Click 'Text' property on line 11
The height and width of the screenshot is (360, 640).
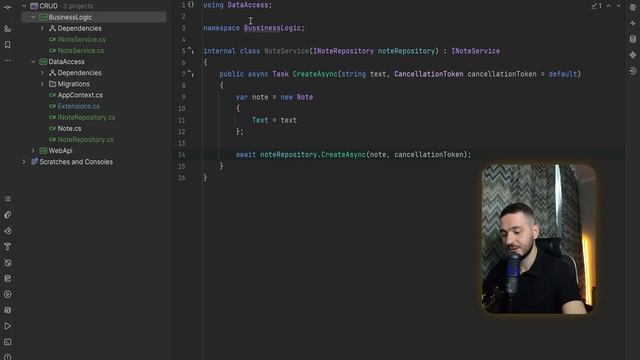(260, 120)
